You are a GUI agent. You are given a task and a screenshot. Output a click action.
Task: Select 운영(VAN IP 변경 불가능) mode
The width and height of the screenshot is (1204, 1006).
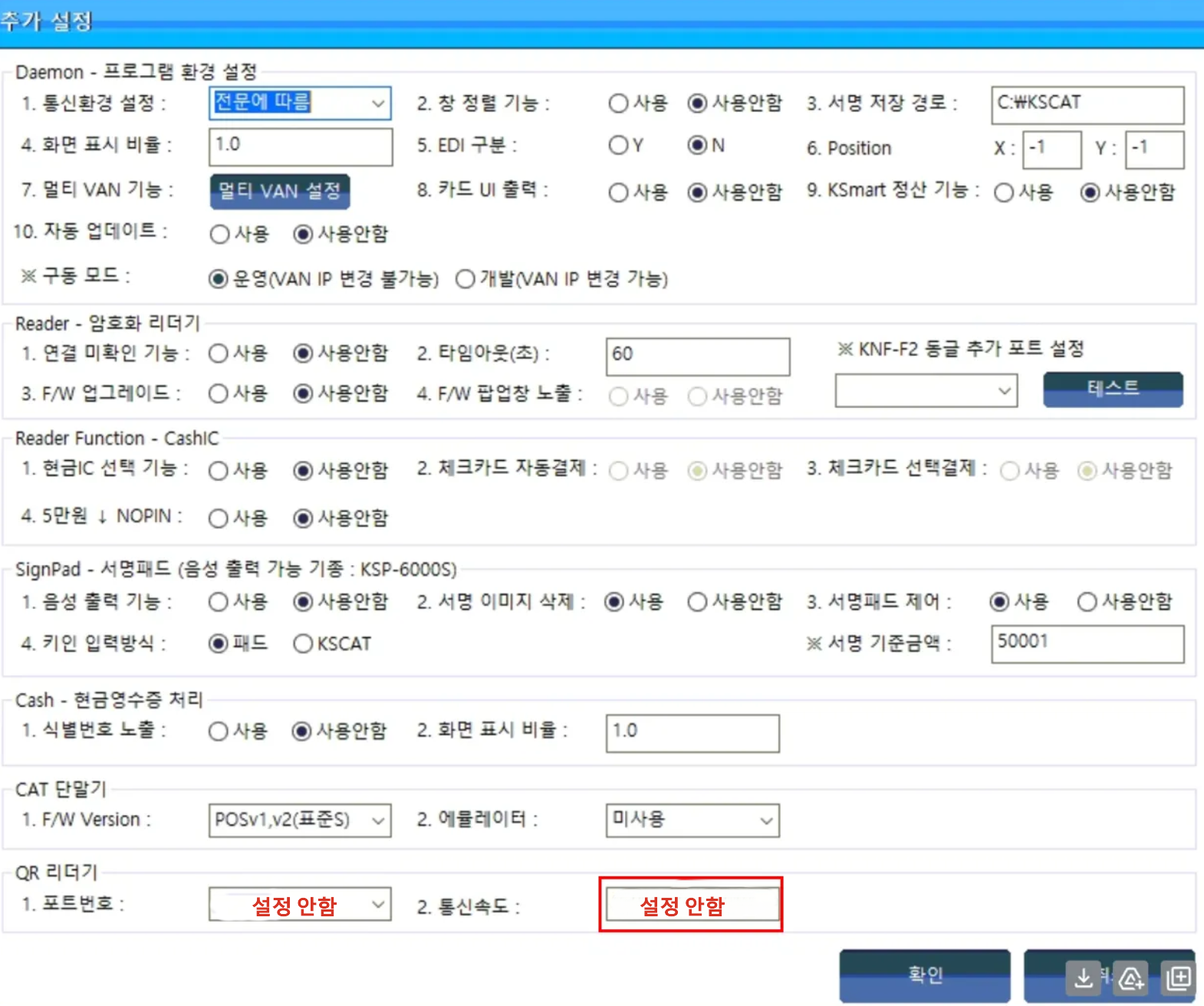(x=324, y=279)
